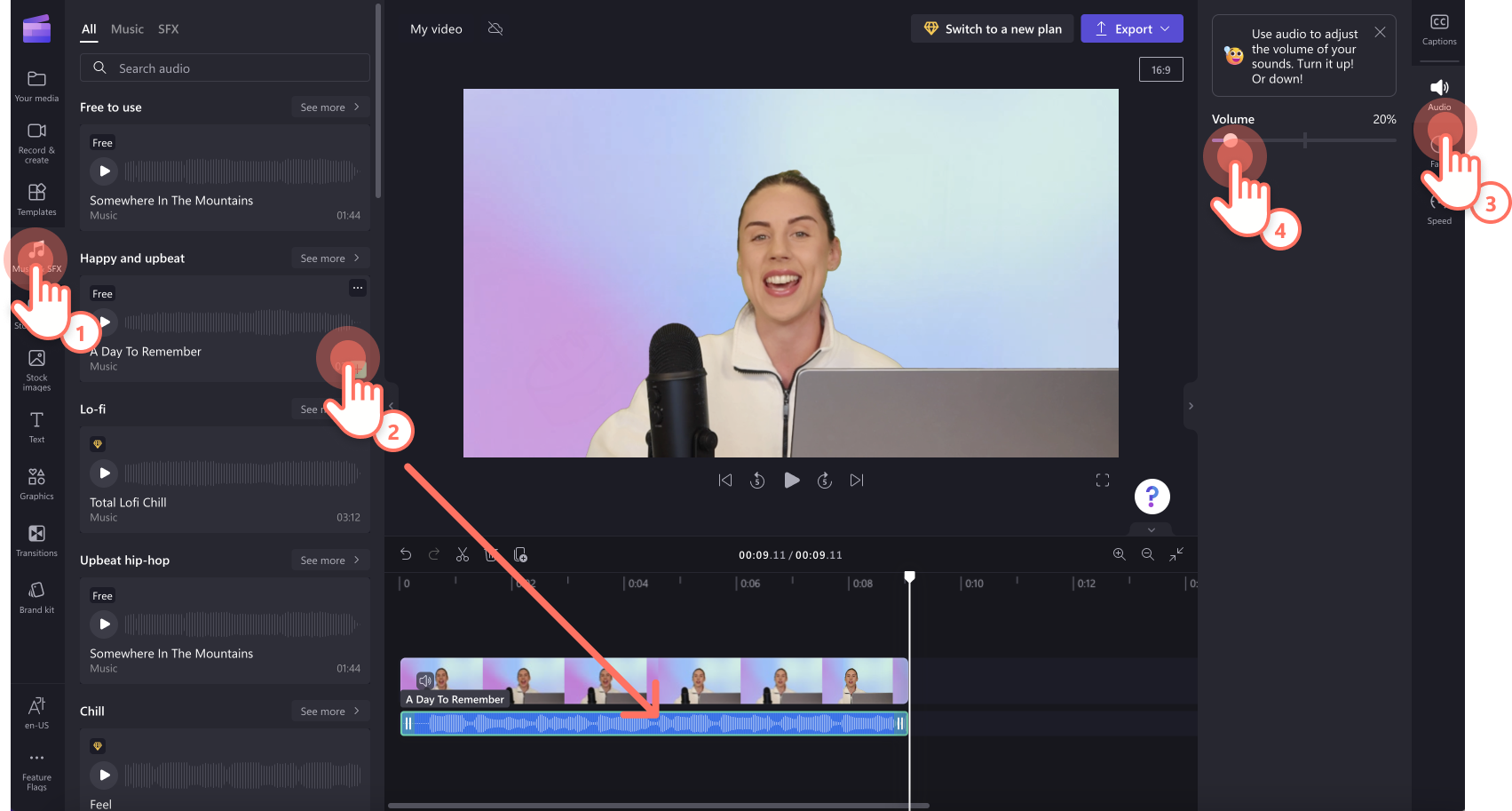Image resolution: width=1512 pixels, height=811 pixels.
Task: Click the cloud sync status icon
Action: [495, 28]
